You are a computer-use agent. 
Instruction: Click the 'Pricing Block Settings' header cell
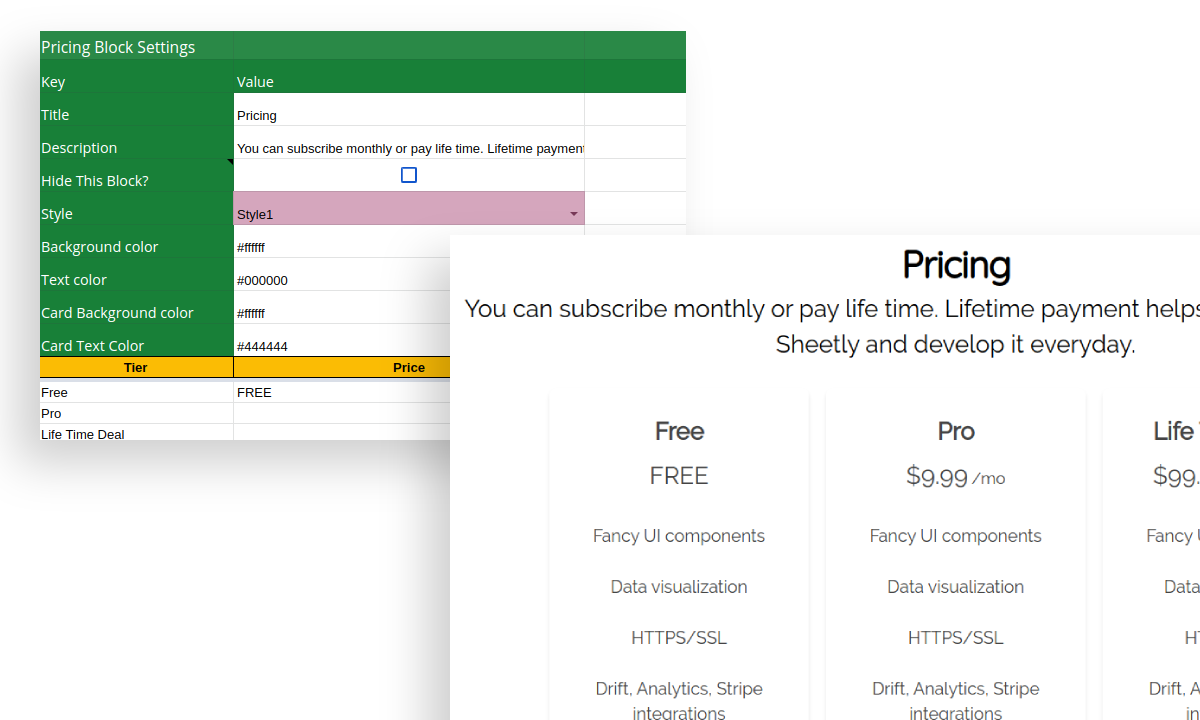pos(137,46)
